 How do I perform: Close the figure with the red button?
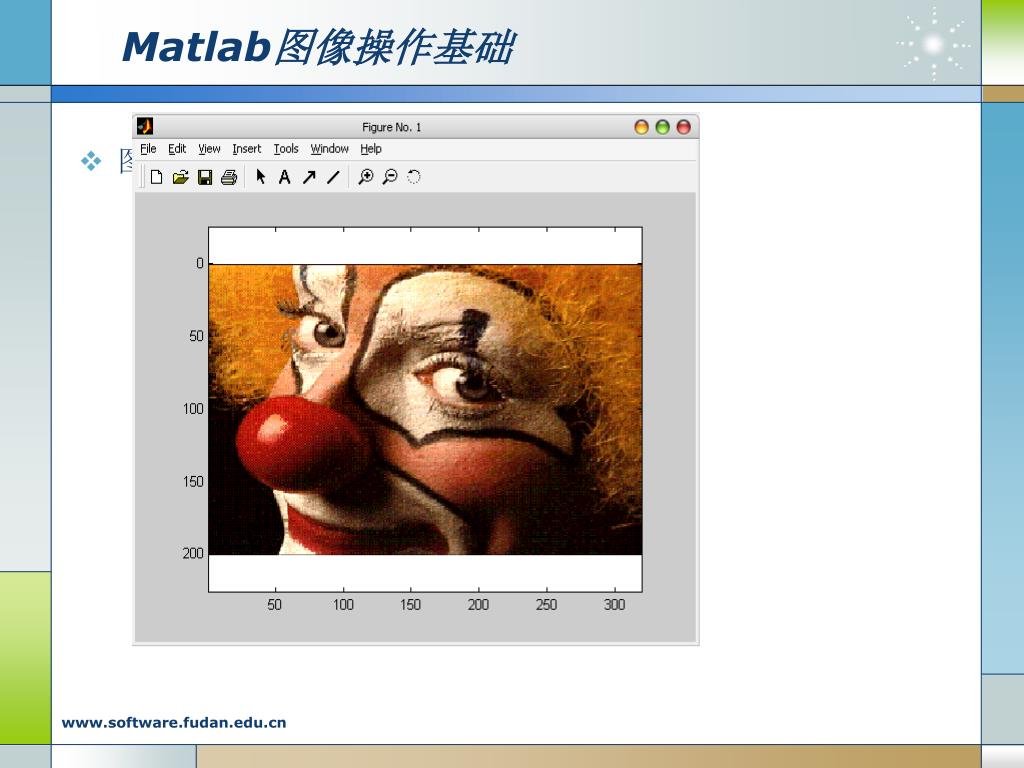click(x=683, y=127)
